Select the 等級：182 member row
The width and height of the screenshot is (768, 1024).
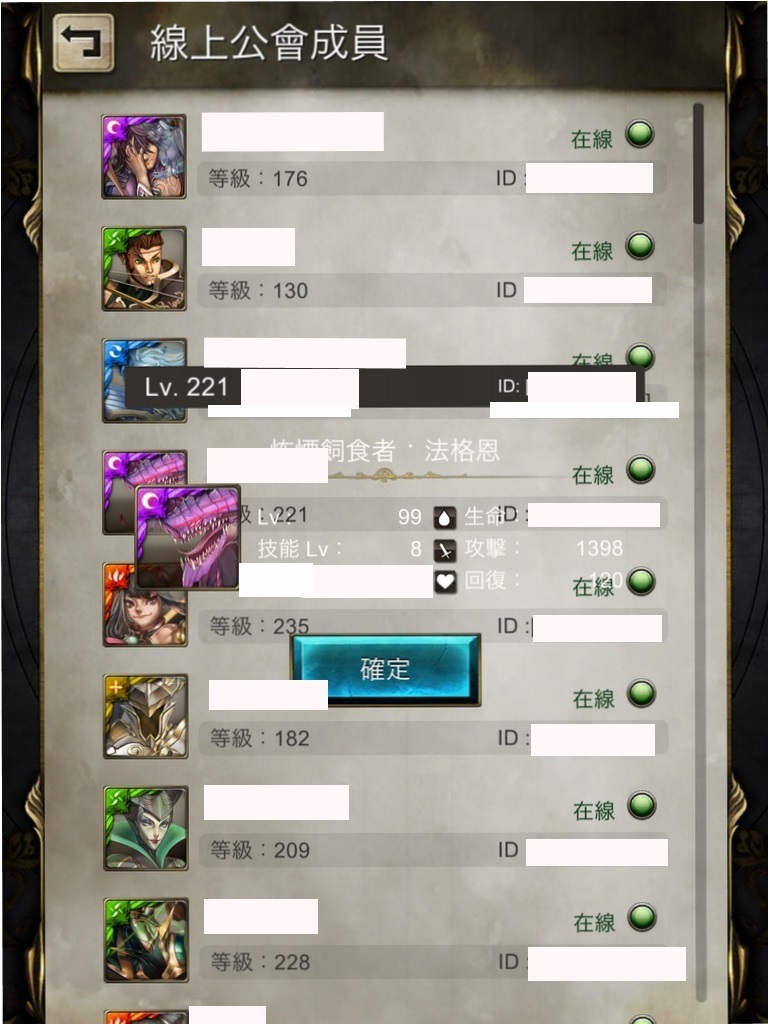pos(385,716)
